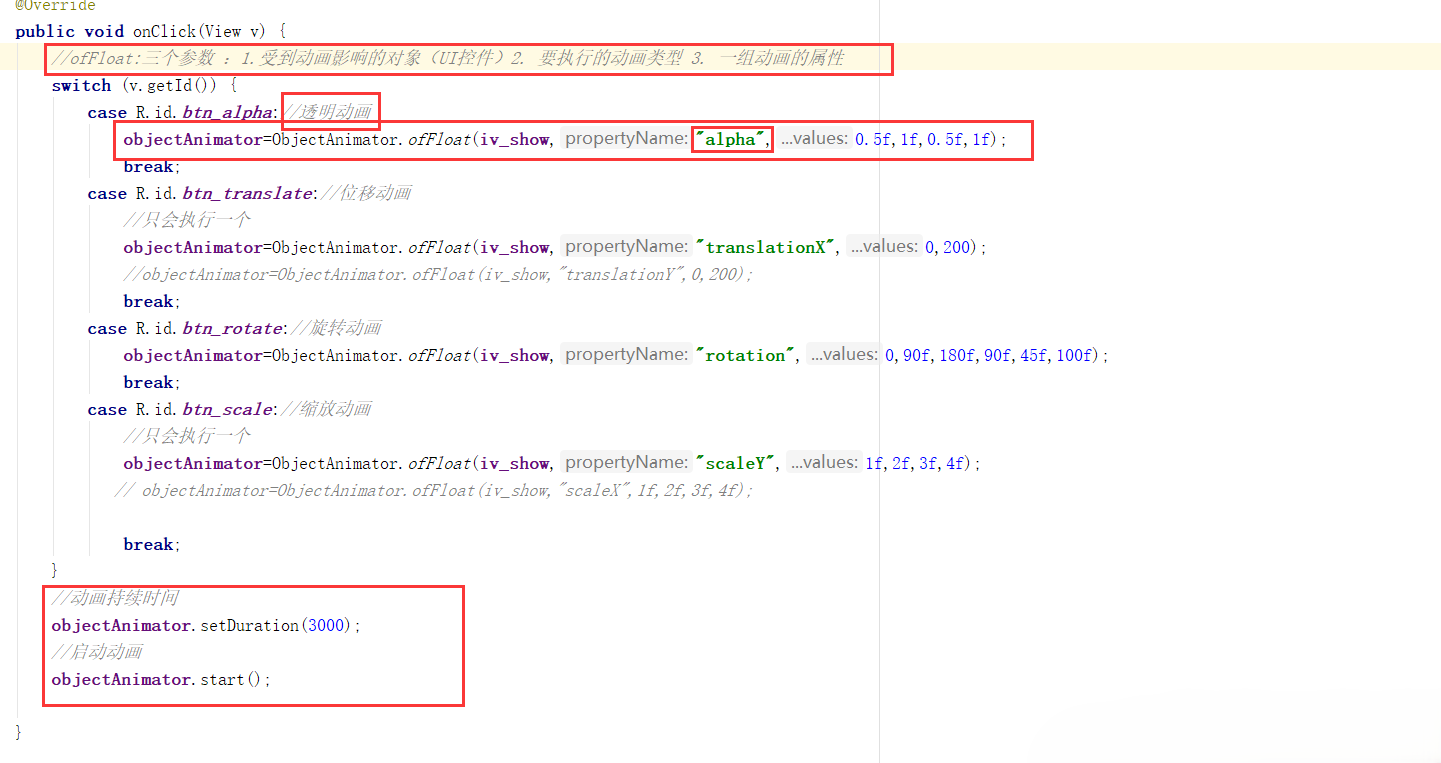The height and width of the screenshot is (763, 1441).
Task: Click iv_show argument on the rotation line
Action: point(514,355)
